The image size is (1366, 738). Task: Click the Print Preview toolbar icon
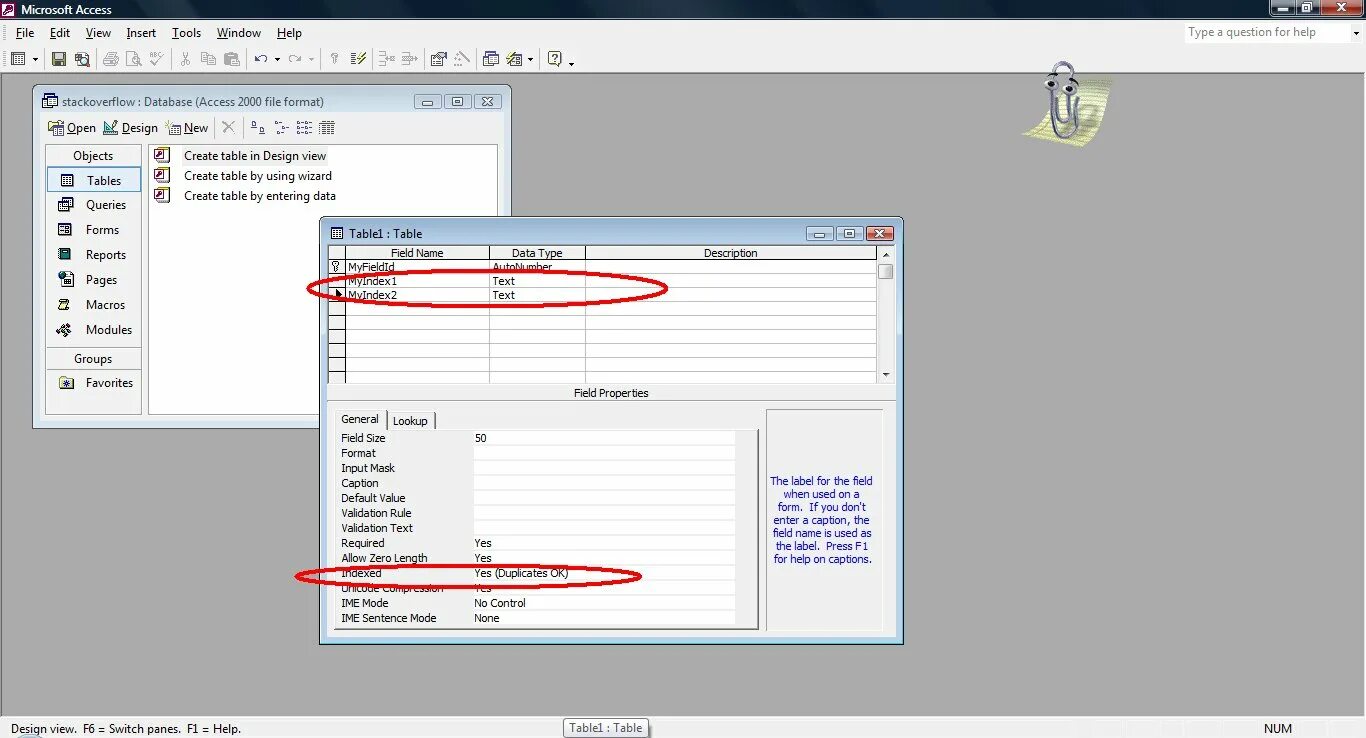133,59
